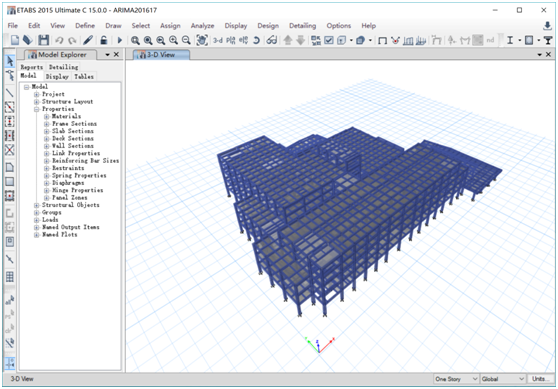558x389 pixels.
Task: Open the Model Explorer panel dropdown arrow
Action: [107, 55]
